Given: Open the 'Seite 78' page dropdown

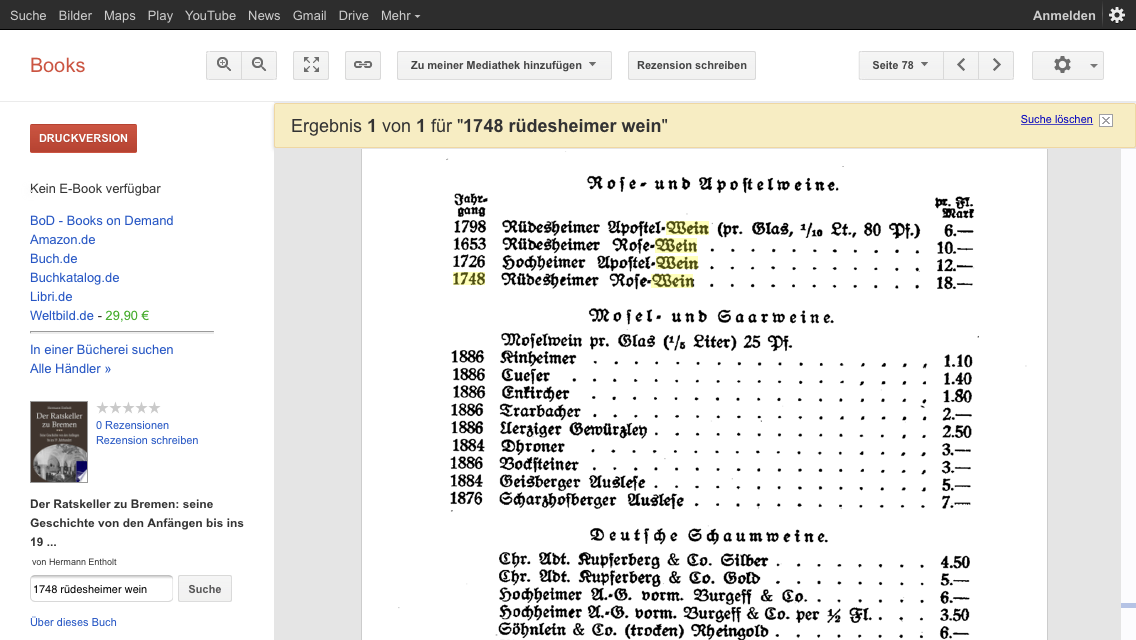Looking at the screenshot, I should 900,65.
